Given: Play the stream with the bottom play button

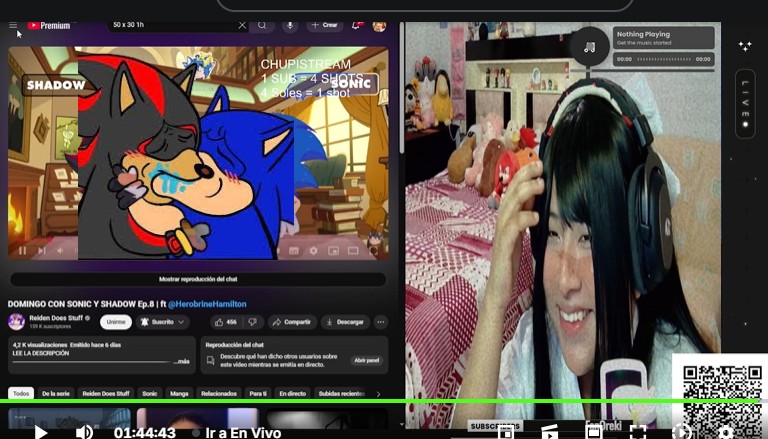Looking at the screenshot, I should point(41,433).
